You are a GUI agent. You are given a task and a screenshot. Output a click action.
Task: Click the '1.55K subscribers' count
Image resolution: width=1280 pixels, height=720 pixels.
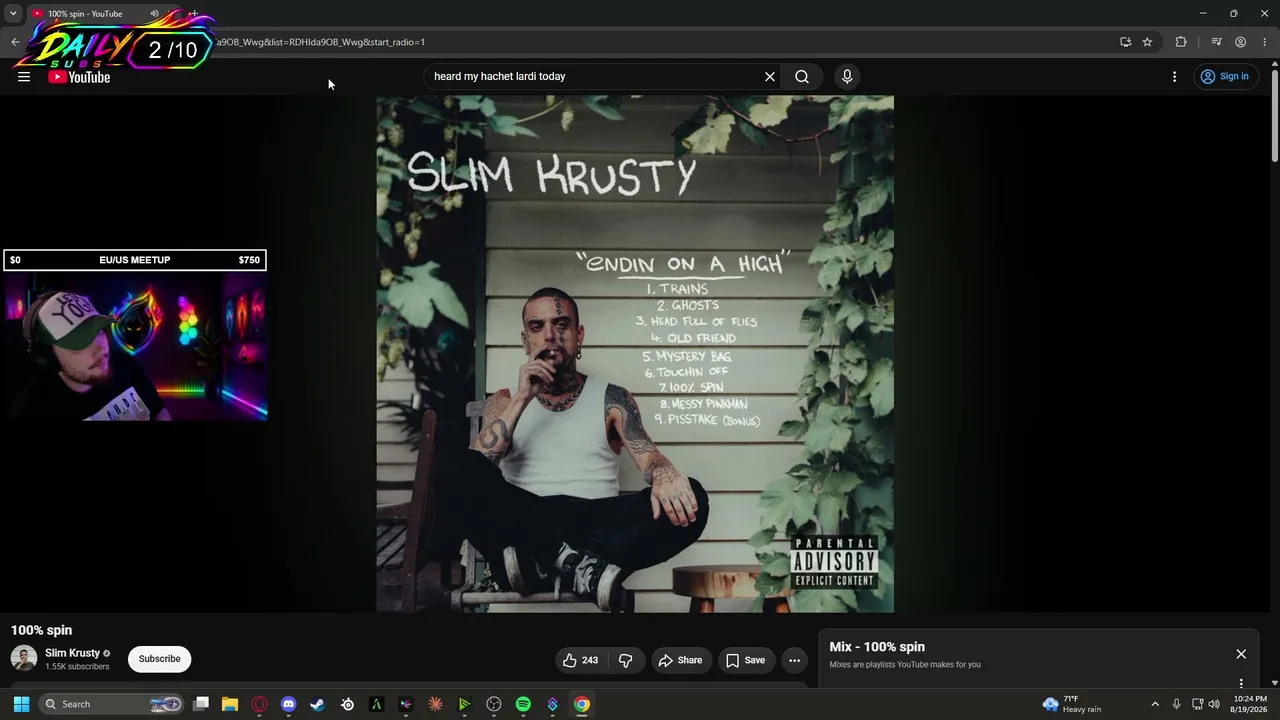point(77,667)
